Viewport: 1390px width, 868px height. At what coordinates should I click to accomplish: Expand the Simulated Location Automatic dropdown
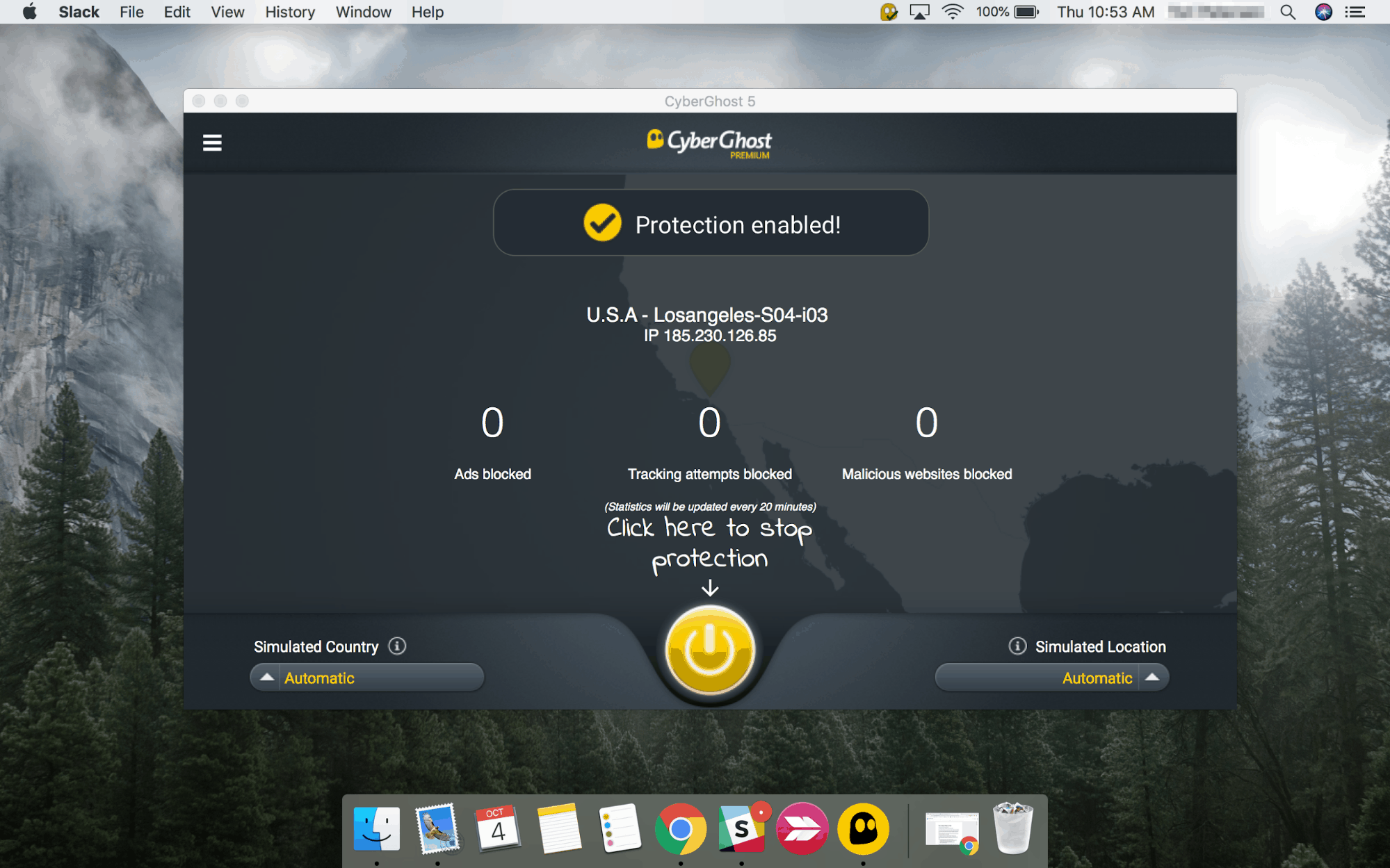point(1051,678)
